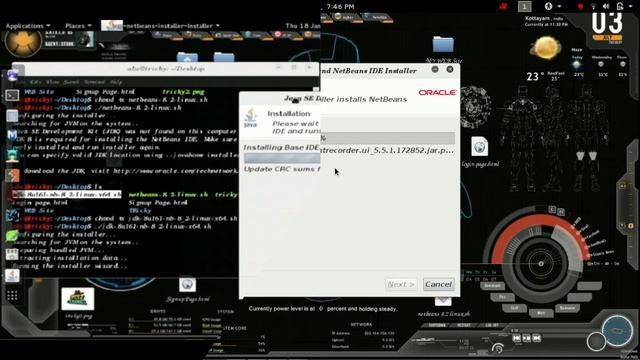Open the Search menu in the terminal
The image size is (640, 360).
pos(71,82)
